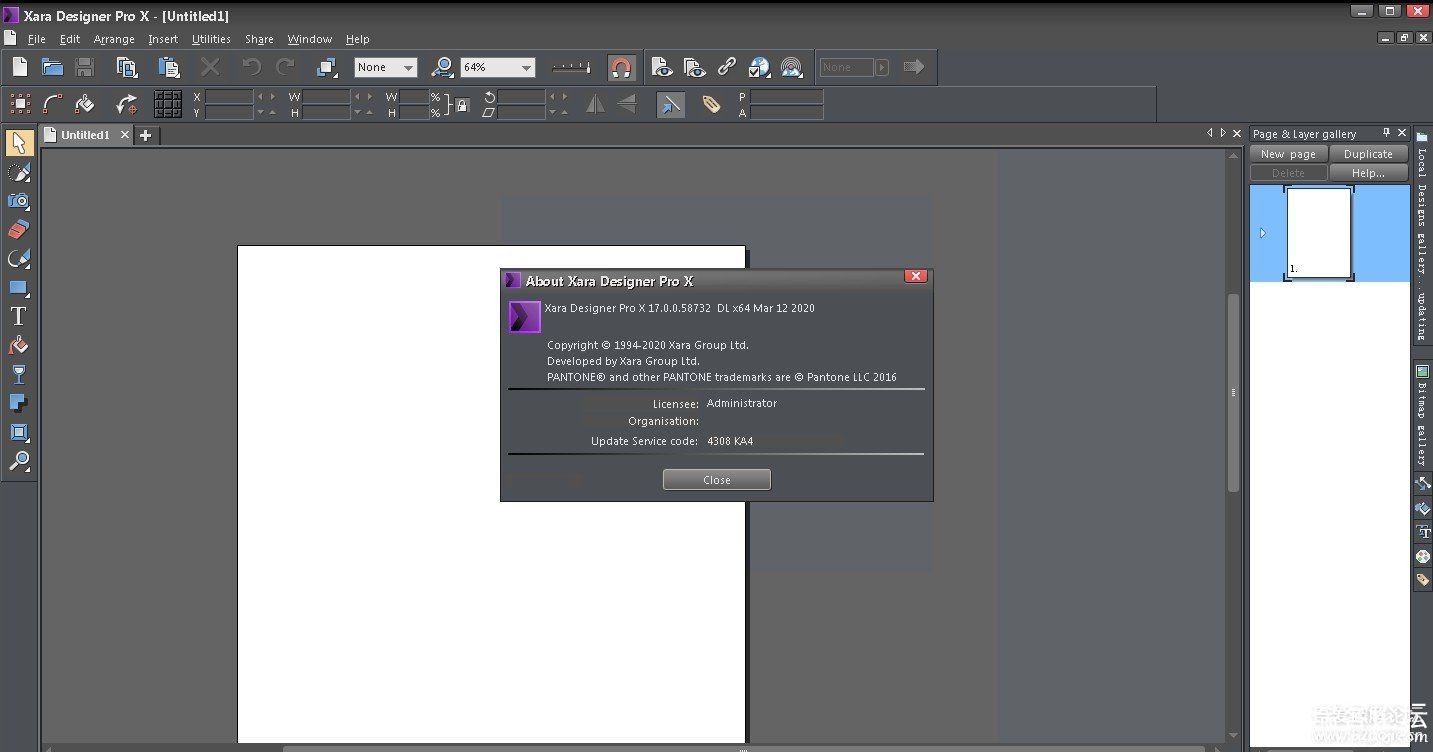
Task: Click Help... in Page gallery
Action: [1368, 173]
